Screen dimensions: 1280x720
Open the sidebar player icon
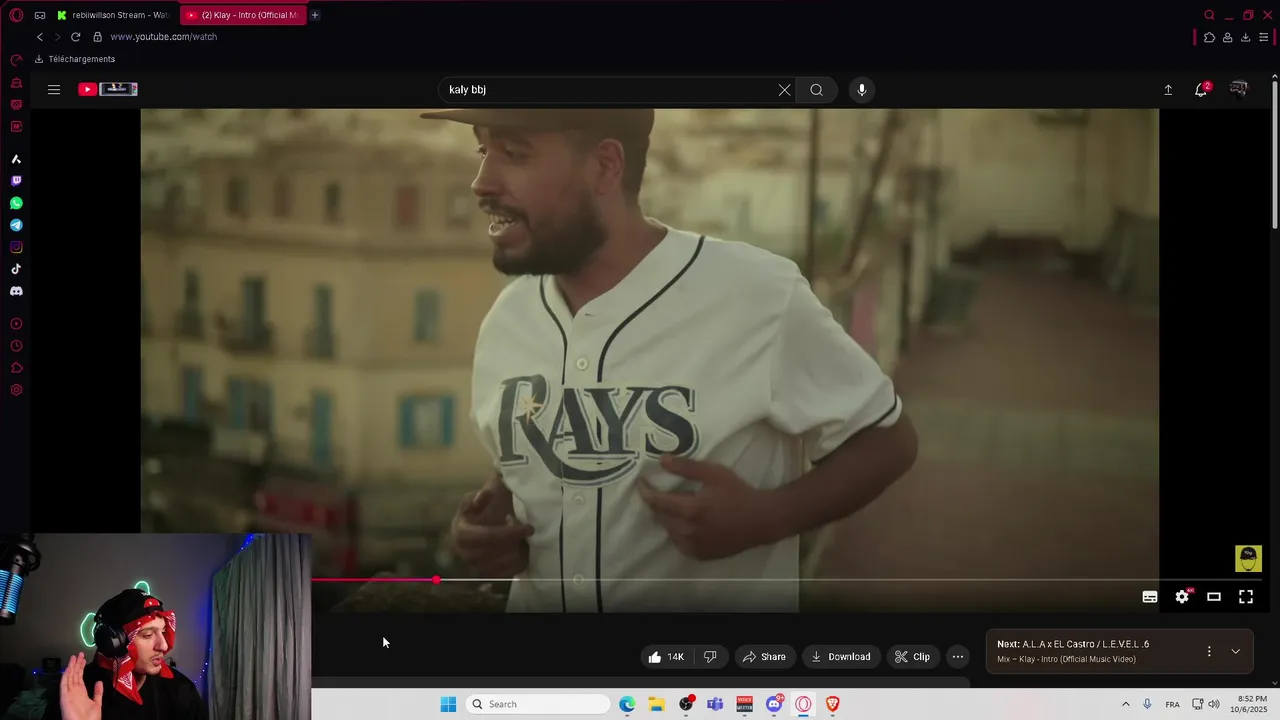[x=16, y=324]
